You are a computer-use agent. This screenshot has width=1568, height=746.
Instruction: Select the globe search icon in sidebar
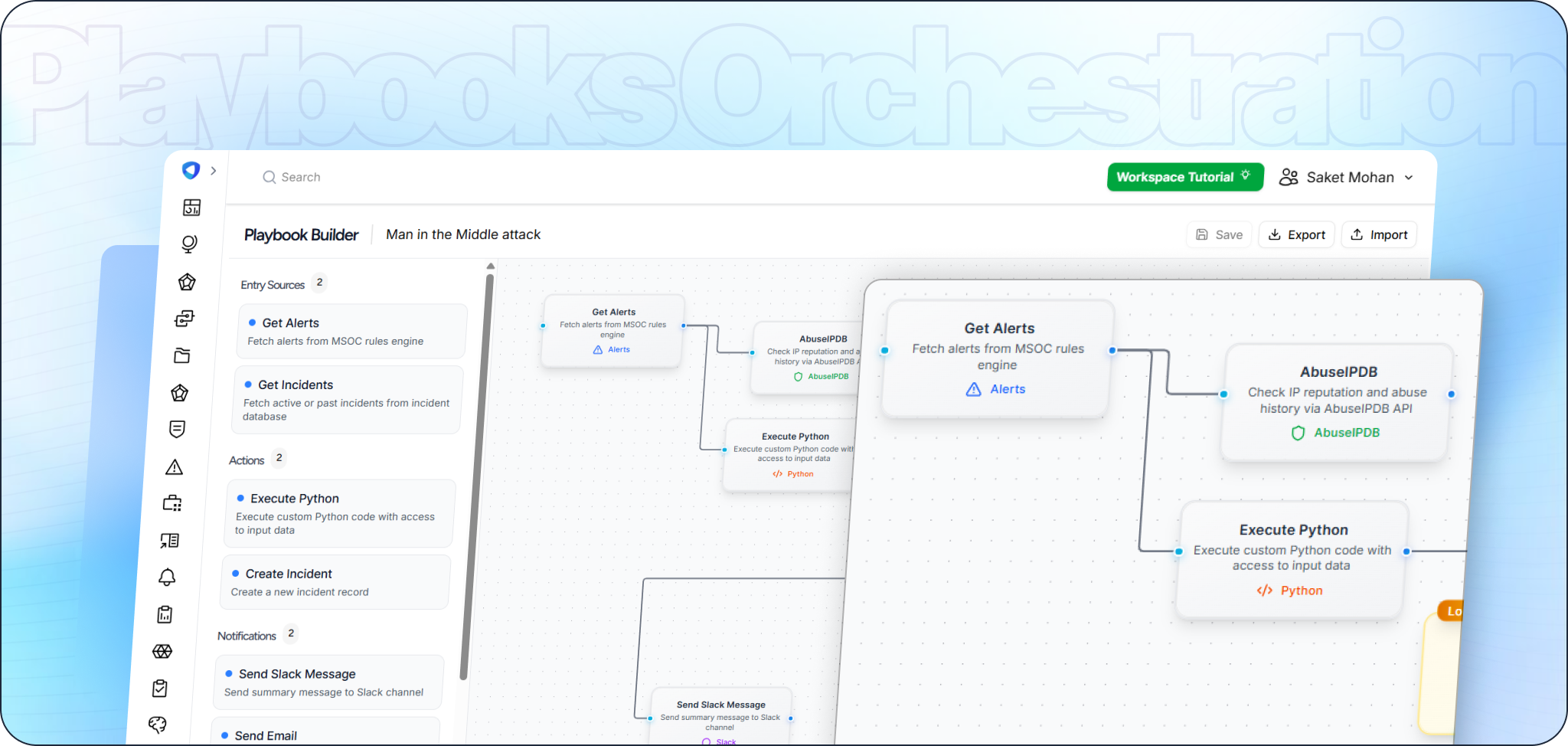point(188,244)
